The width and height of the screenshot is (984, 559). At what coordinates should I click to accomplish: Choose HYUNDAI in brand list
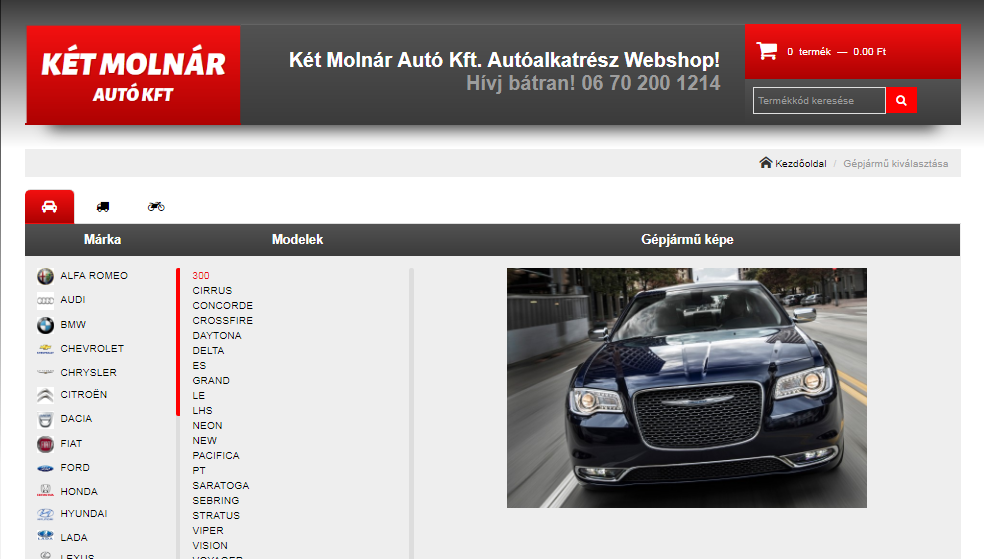pyautogui.click(x=83, y=513)
